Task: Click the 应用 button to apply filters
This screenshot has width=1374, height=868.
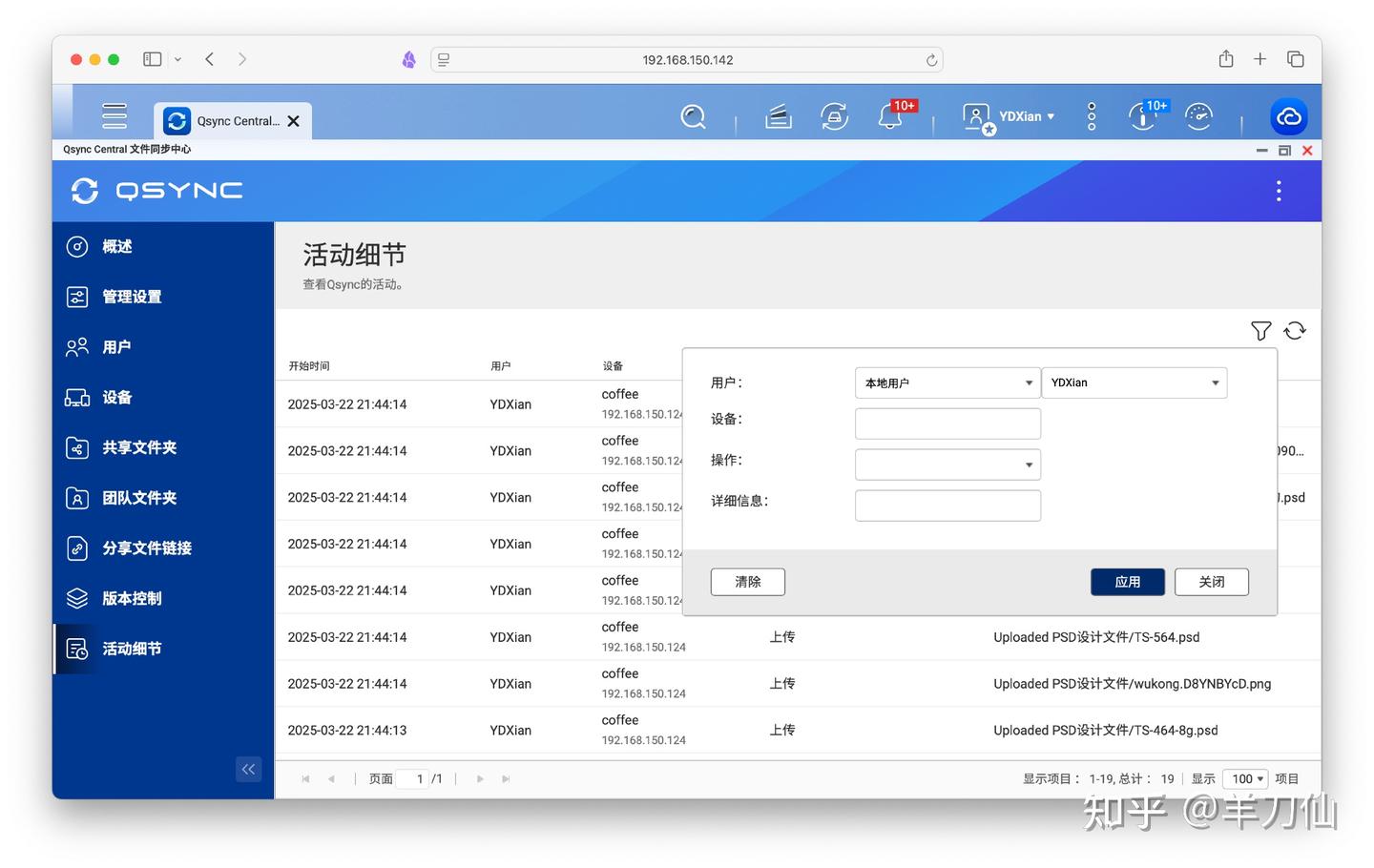Action: [1128, 581]
